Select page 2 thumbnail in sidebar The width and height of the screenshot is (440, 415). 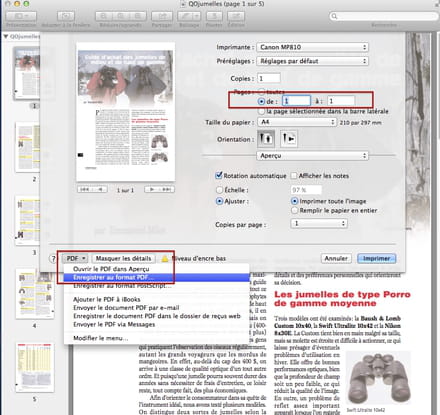coord(28,147)
